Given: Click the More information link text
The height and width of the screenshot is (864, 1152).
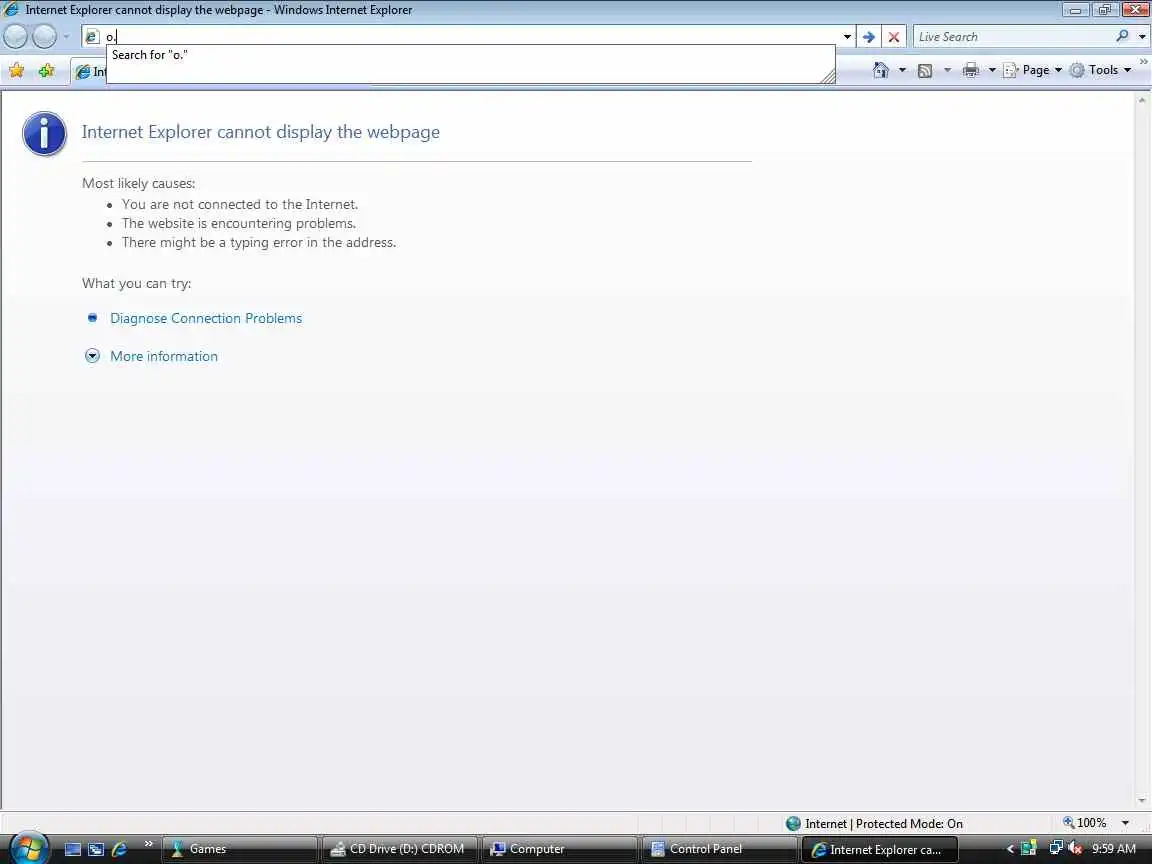Looking at the screenshot, I should (x=164, y=356).
